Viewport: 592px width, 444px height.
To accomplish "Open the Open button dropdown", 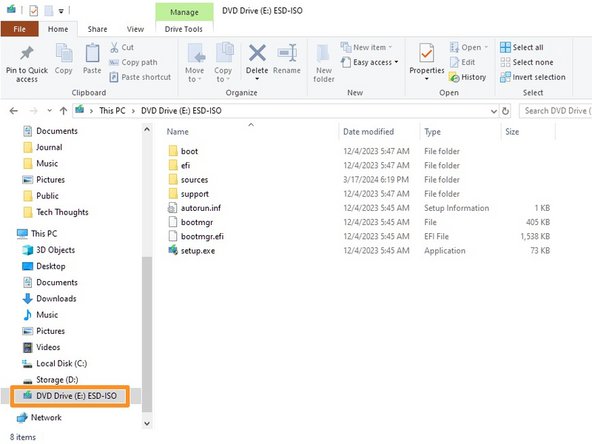I will (486, 47).
